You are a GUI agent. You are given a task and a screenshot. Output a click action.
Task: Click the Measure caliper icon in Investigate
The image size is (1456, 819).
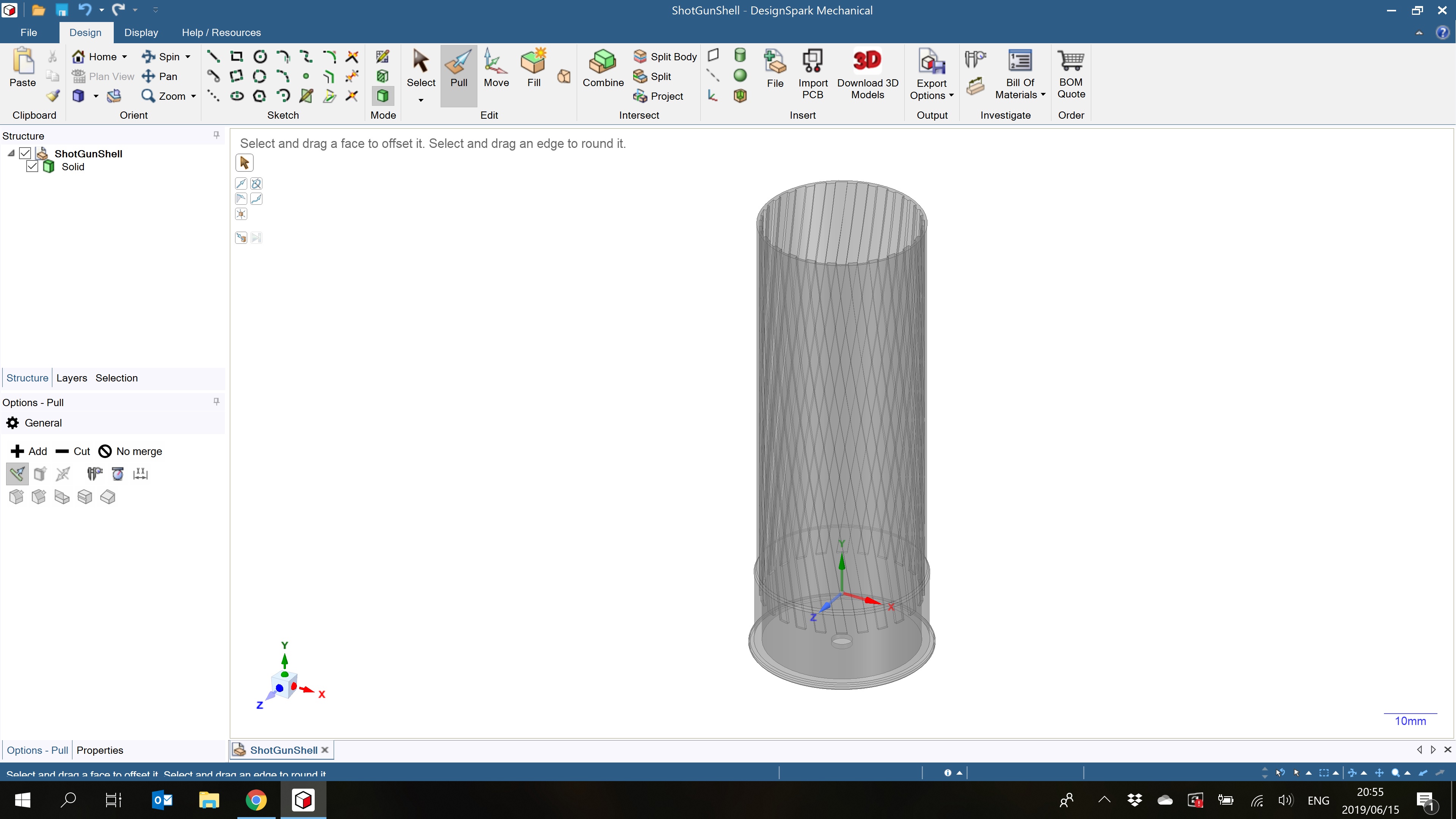coord(975,59)
